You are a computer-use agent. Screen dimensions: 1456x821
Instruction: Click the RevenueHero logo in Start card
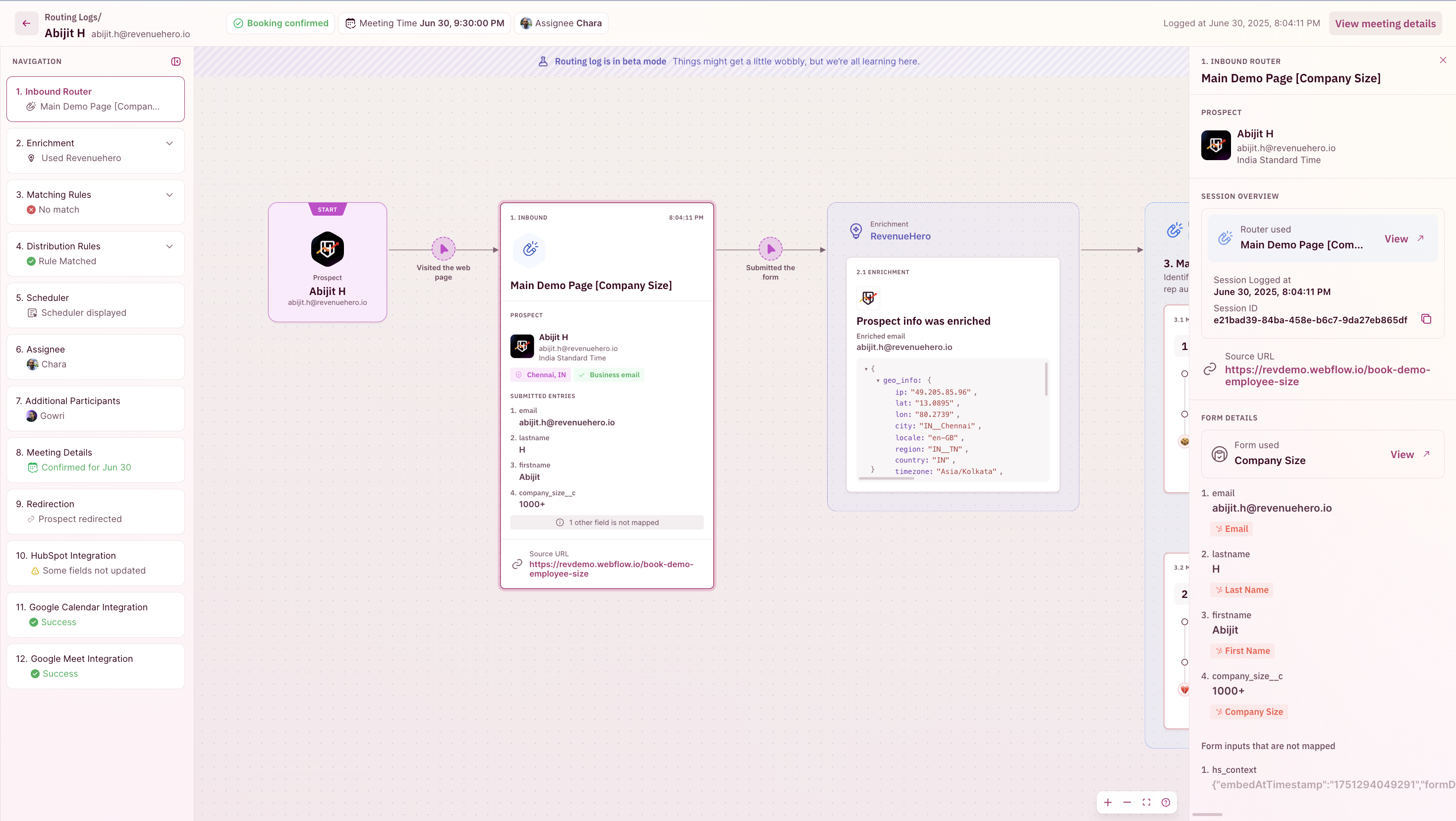[327, 249]
